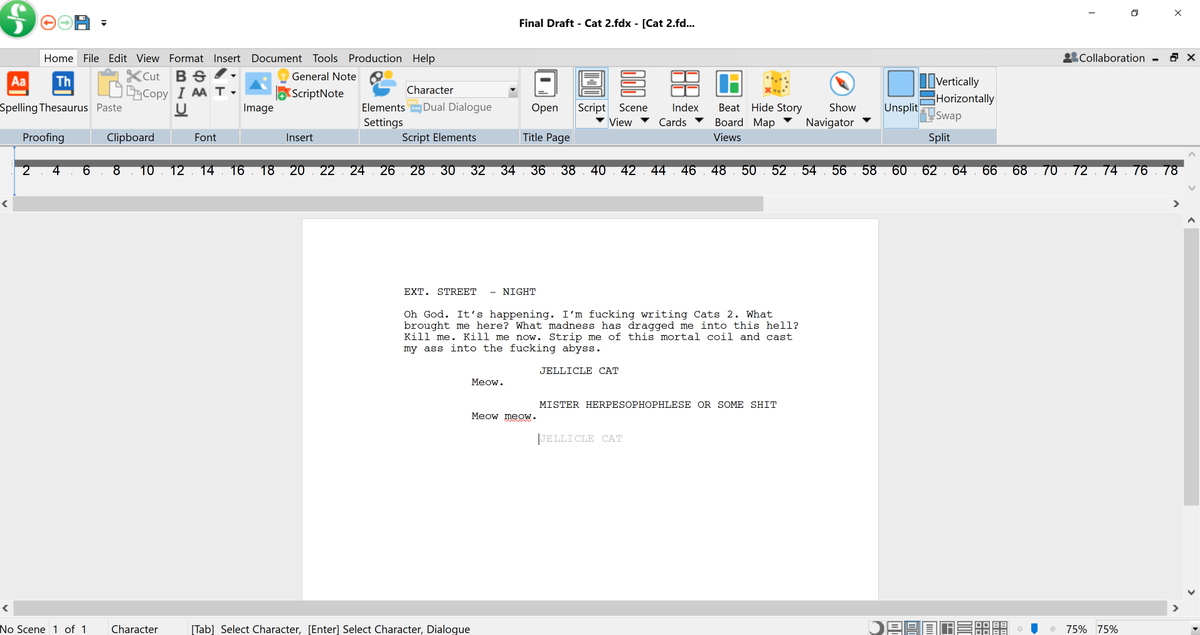This screenshot has width=1200, height=635.
Task: Open the Beat Board
Action: click(x=729, y=98)
